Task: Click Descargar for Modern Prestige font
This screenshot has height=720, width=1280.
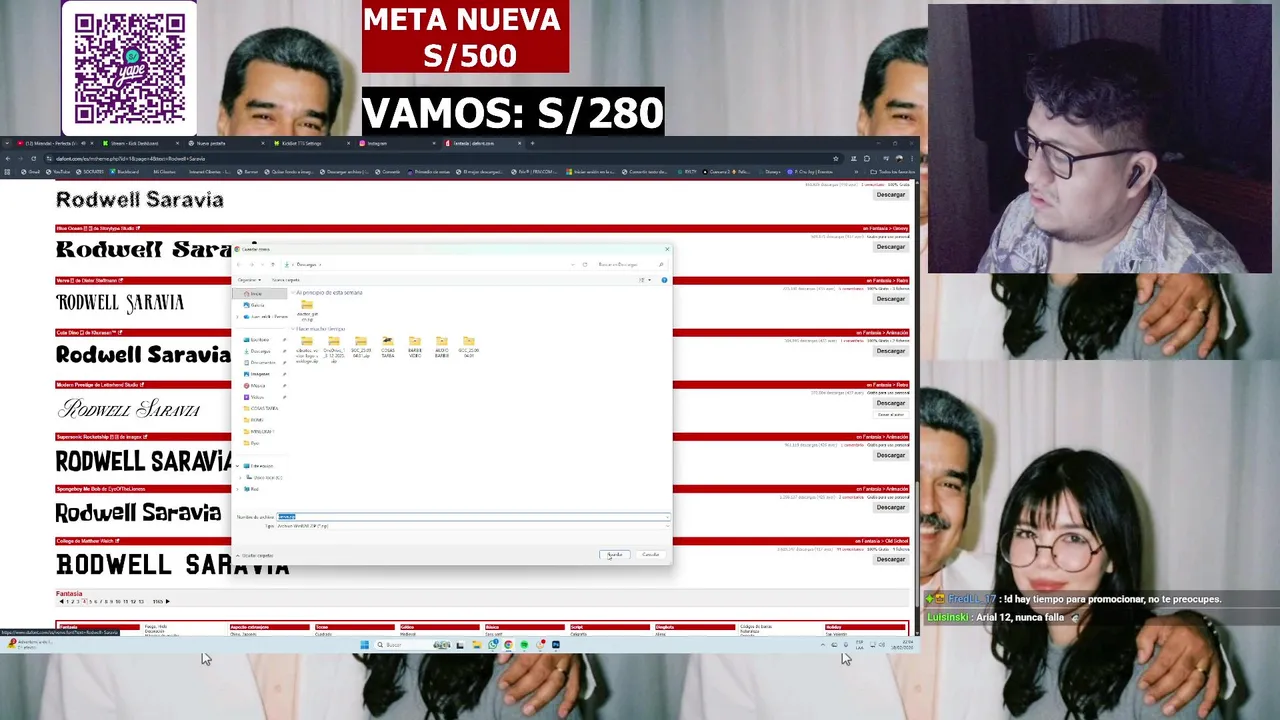Action: pos(890,403)
